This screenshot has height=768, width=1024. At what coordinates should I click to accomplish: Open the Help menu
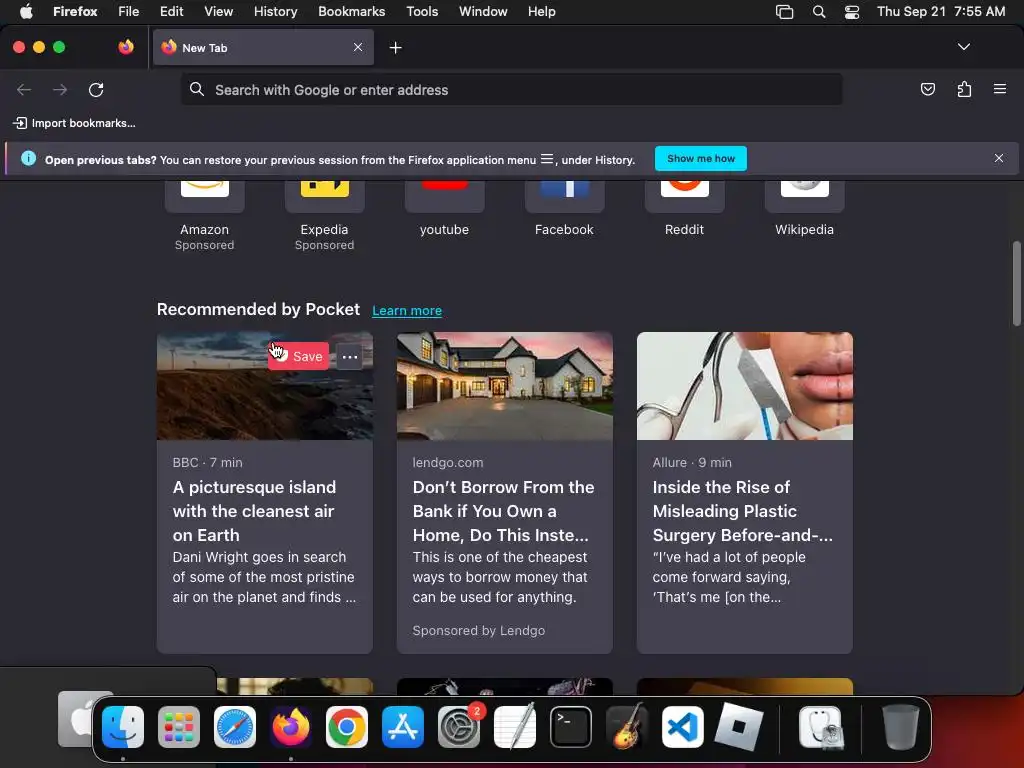coord(541,11)
